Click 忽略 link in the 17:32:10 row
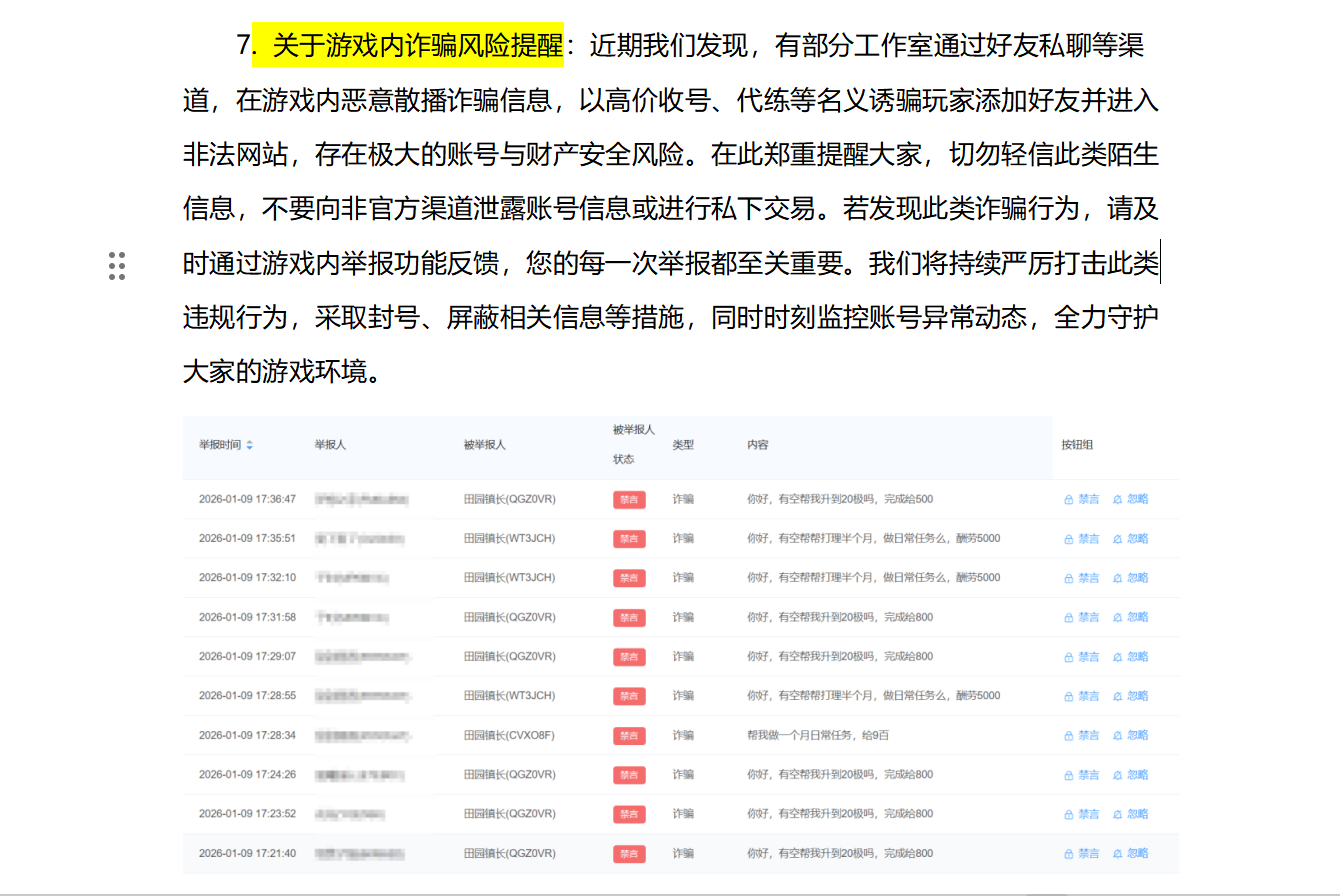 1137,578
